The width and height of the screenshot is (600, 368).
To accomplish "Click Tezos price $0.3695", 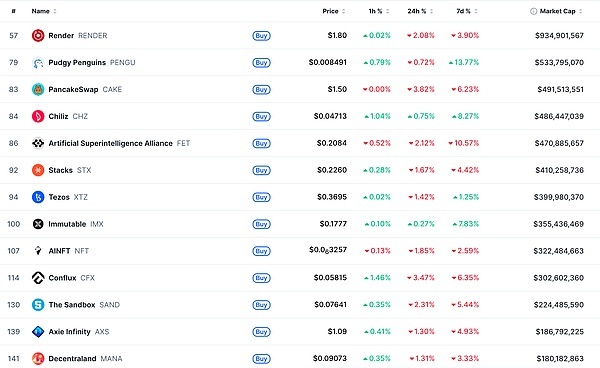I will pyautogui.click(x=332, y=197).
